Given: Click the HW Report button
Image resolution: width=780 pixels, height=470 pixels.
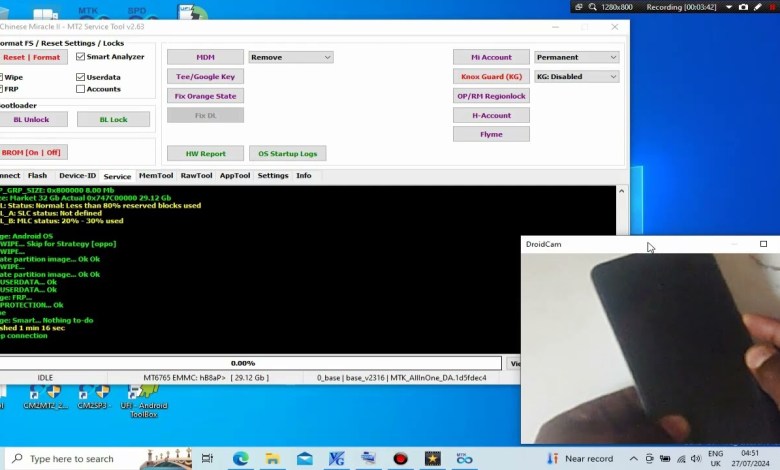Looking at the screenshot, I should pos(205,154).
